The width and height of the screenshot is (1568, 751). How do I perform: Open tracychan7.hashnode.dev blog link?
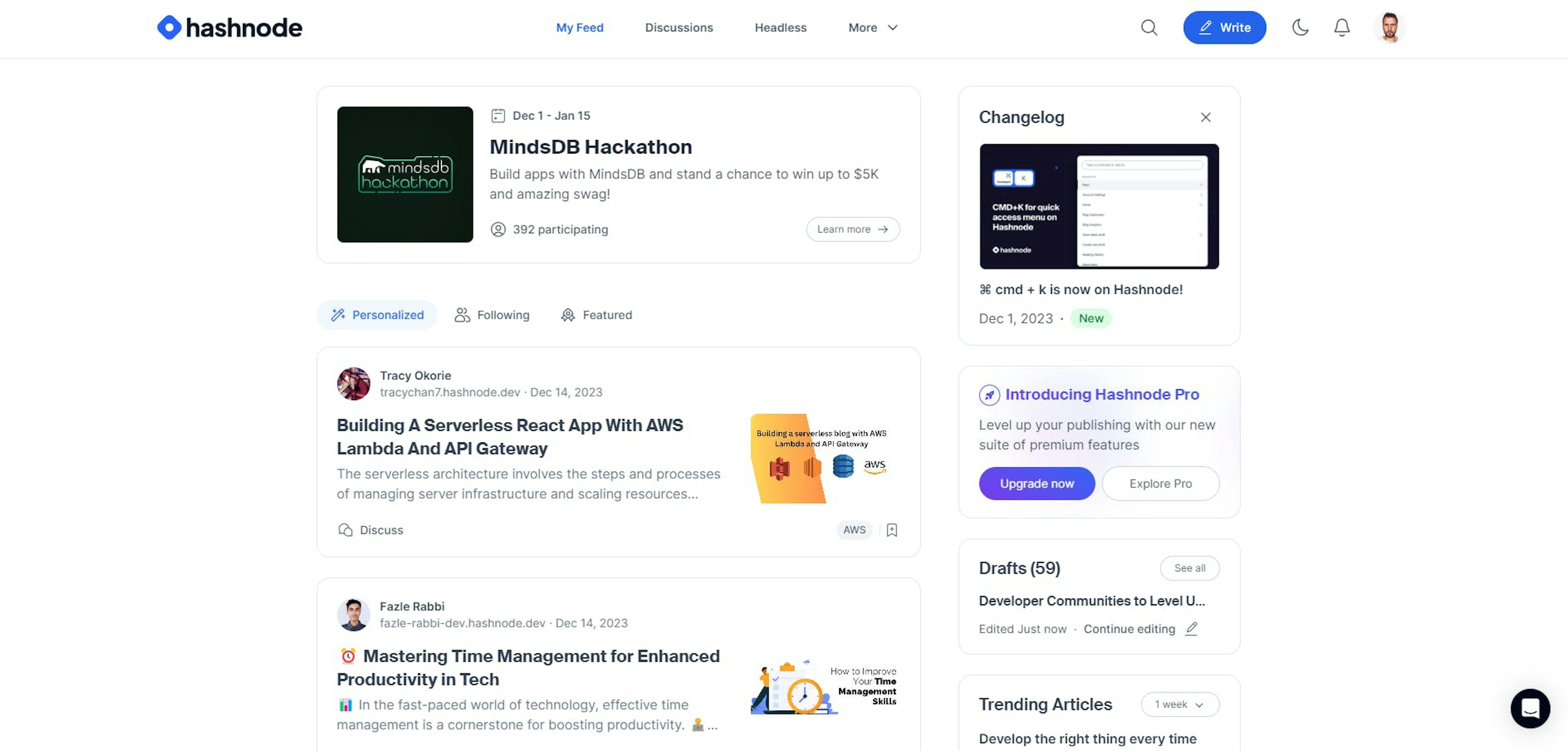click(x=450, y=392)
